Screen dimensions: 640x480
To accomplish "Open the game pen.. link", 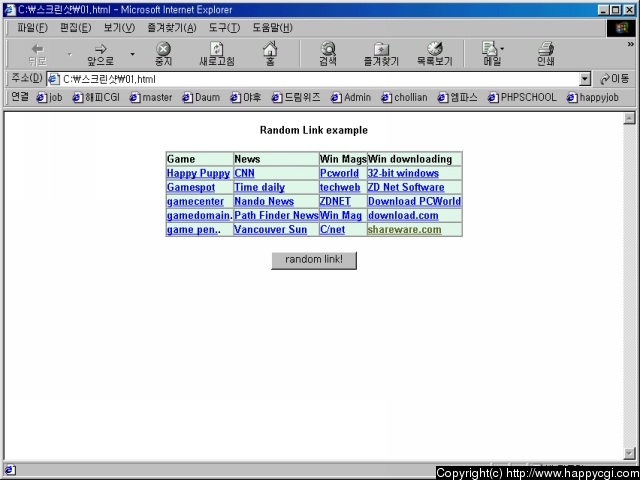I will click(x=194, y=230).
